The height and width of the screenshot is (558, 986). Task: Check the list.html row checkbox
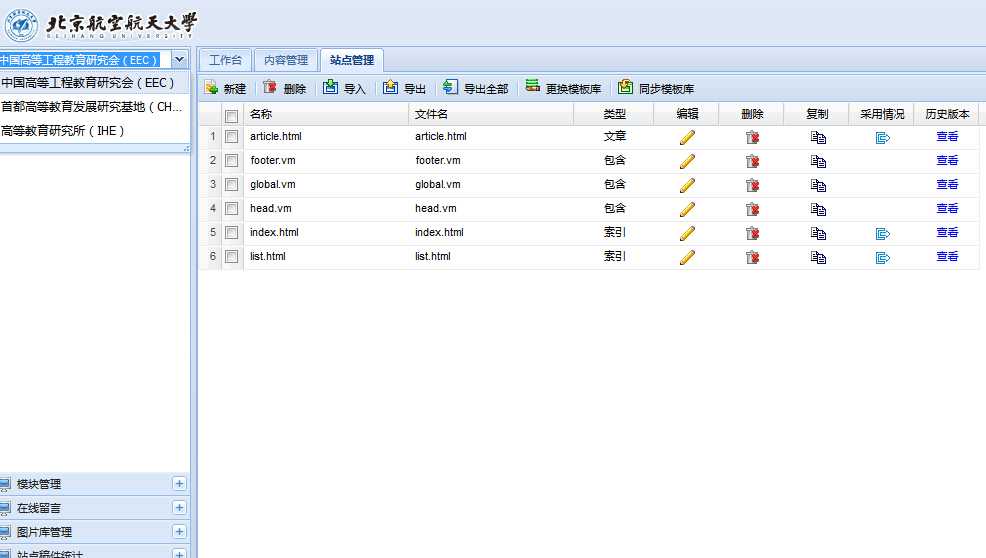pos(231,256)
